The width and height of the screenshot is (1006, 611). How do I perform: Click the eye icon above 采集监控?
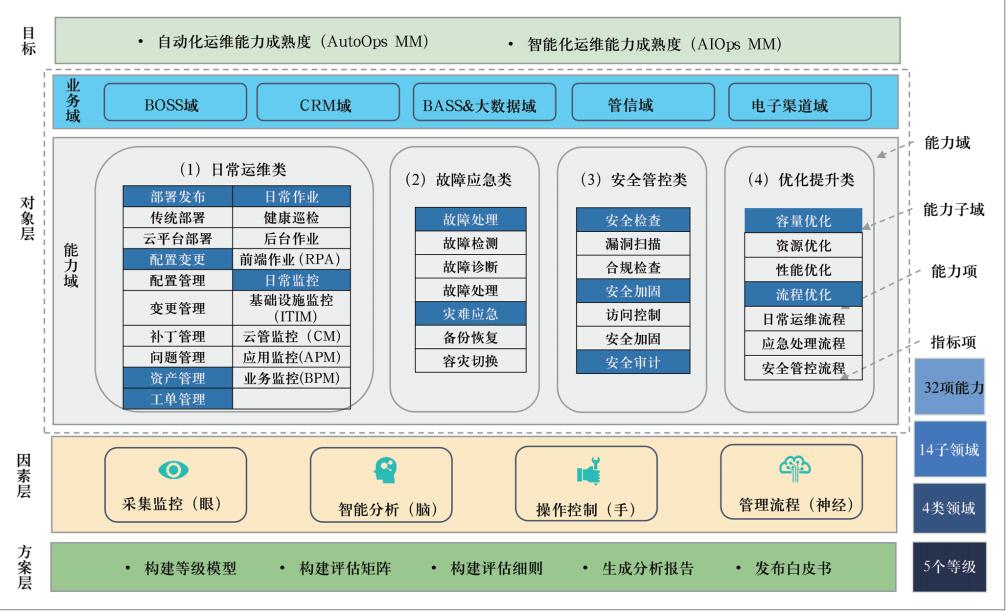point(175,468)
